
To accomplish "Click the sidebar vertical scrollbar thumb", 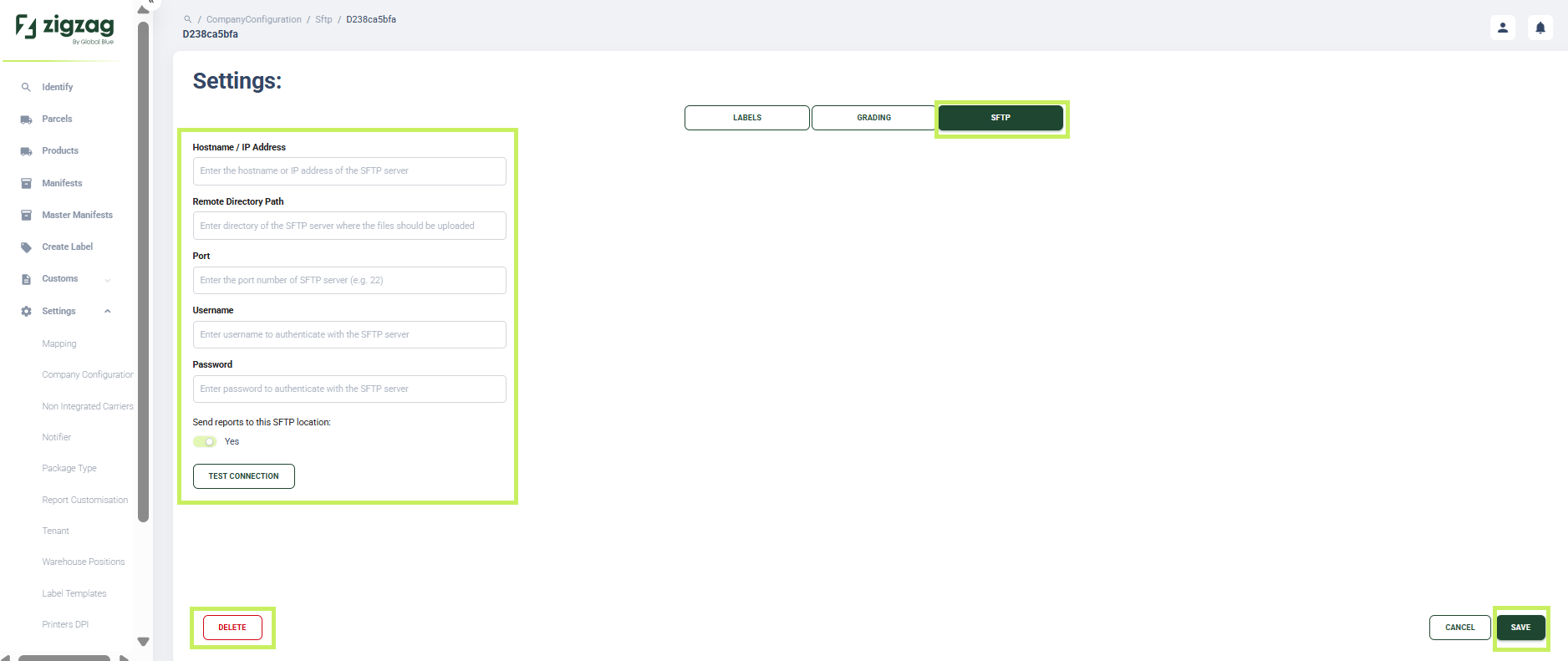I will [x=143, y=272].
